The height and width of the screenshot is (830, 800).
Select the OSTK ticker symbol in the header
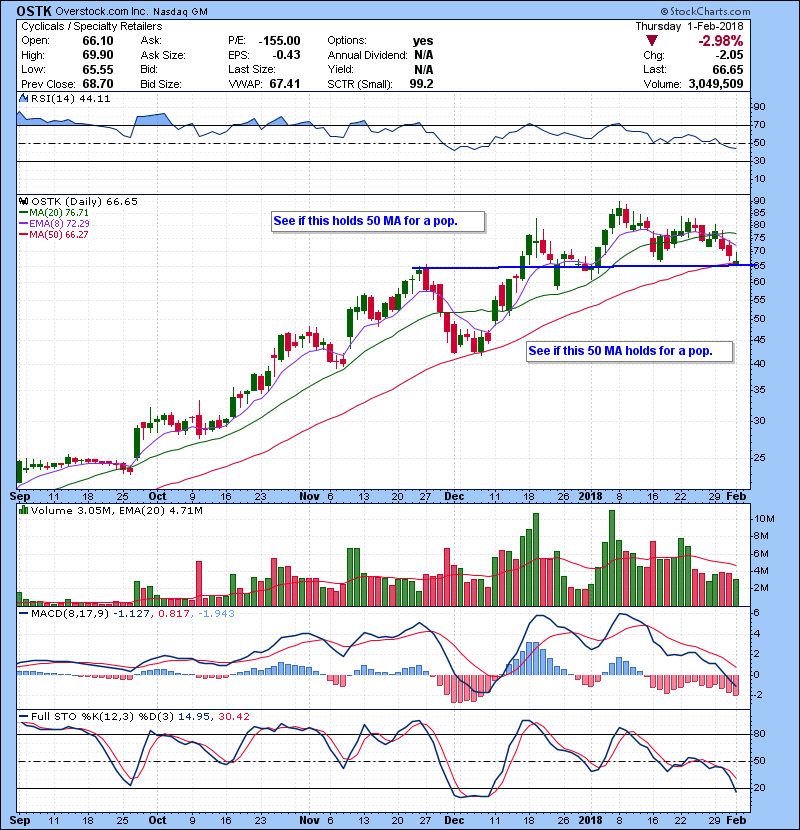[34, 11]
